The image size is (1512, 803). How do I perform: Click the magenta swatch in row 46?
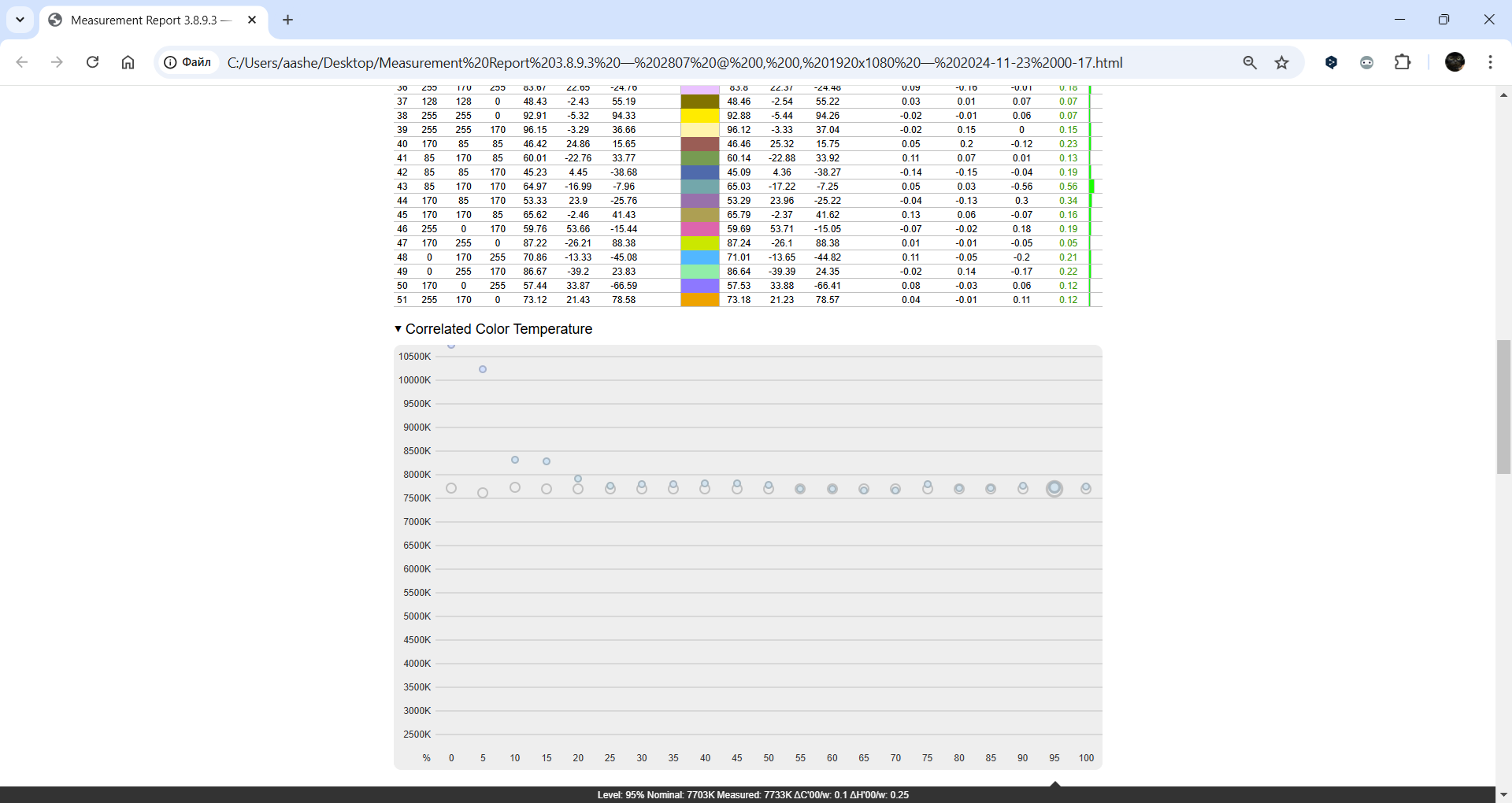point(700,229)
